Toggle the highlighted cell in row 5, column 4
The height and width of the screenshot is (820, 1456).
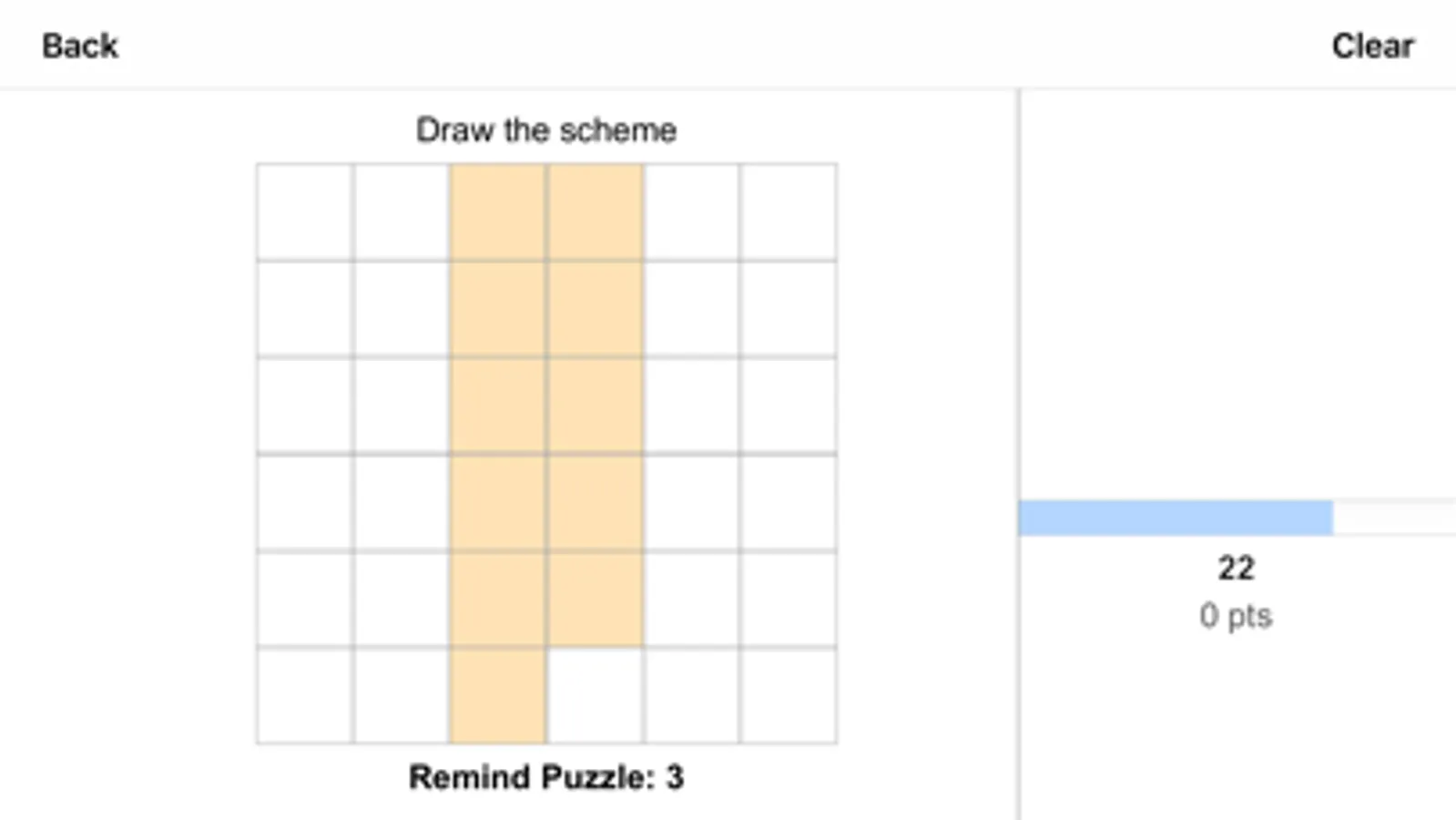pyautogui.click(x=595, y=599)
